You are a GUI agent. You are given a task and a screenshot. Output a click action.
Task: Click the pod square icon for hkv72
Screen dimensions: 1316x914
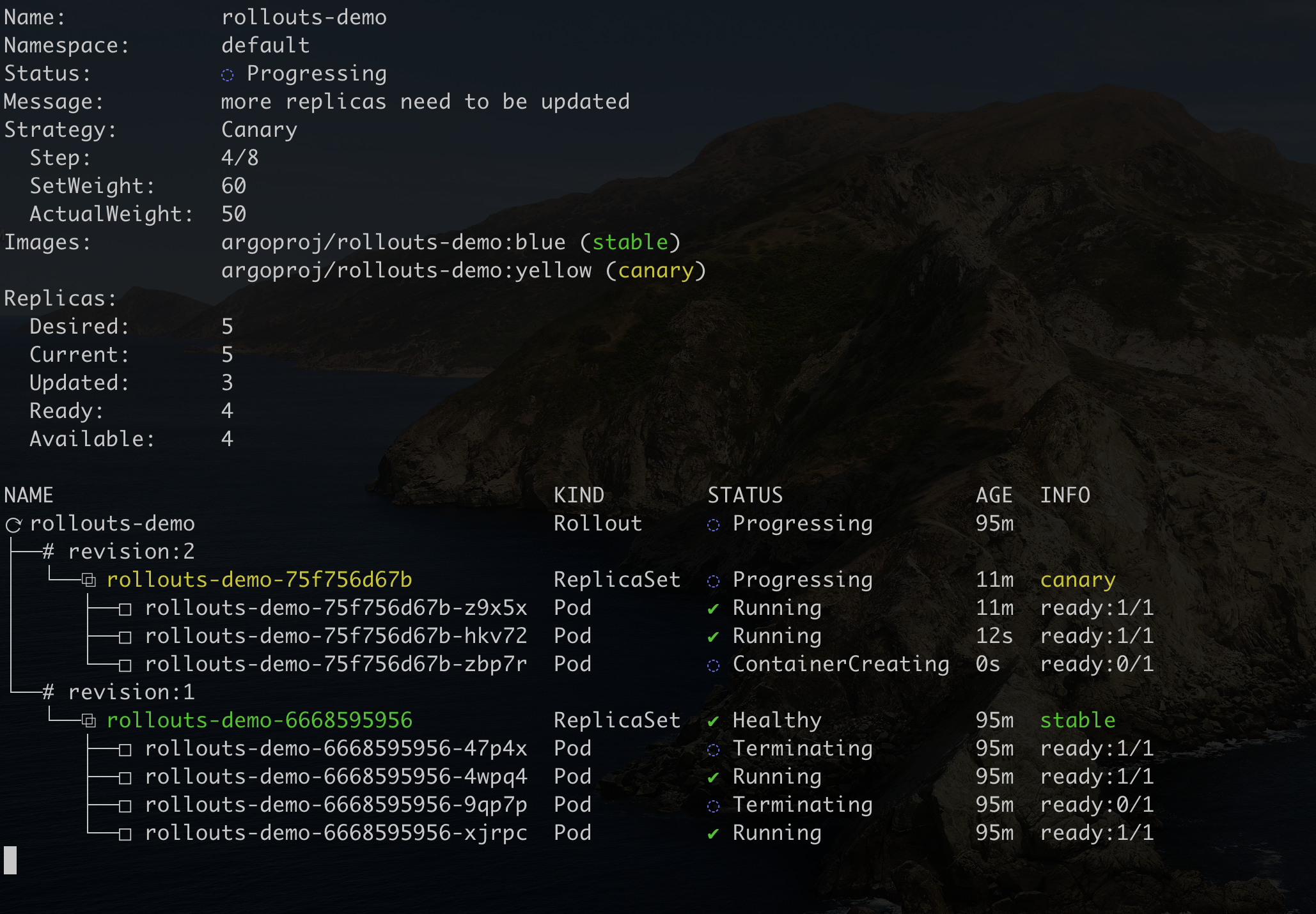coord(125,637)
